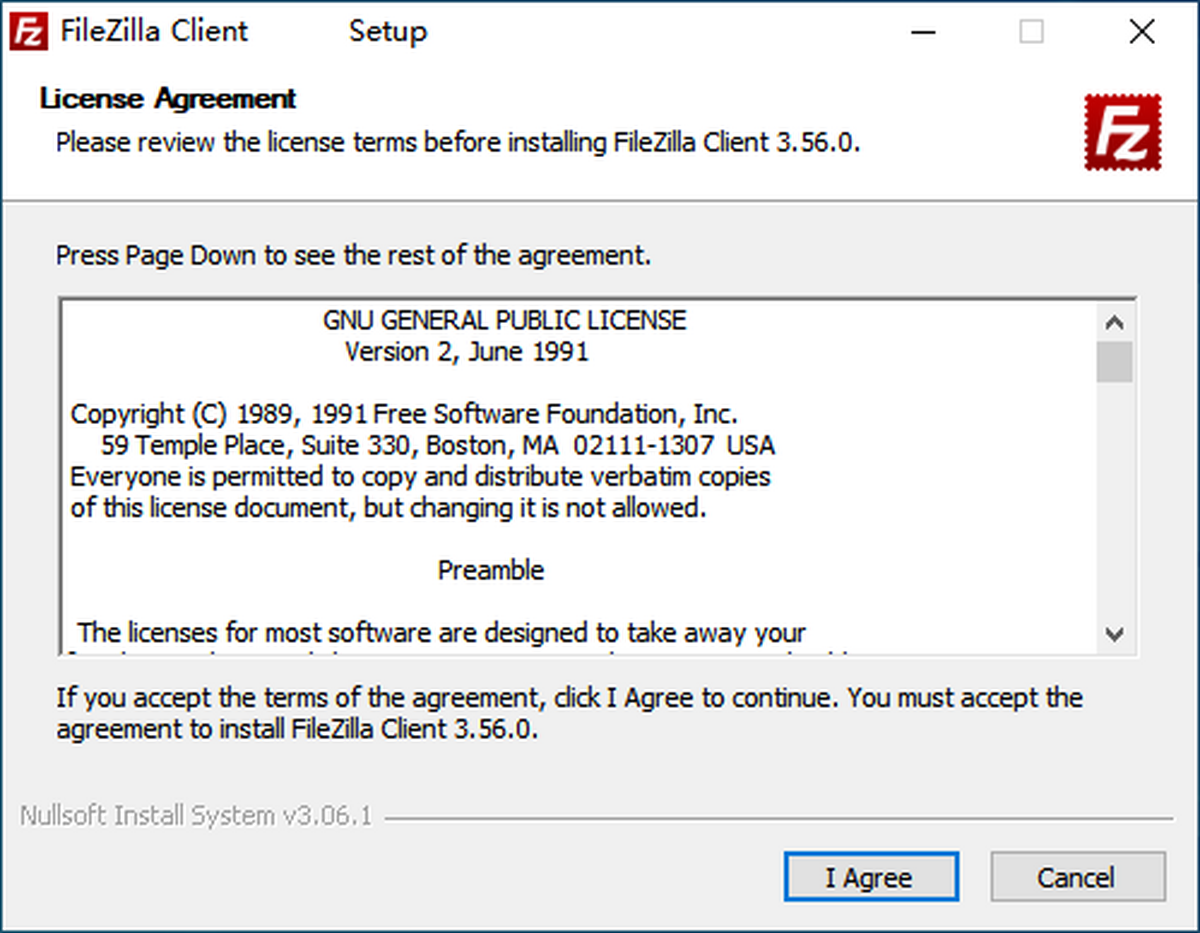Select the License Agreement heading
The width and height of the screenshot is (1200, 933).
tap(165, 98)
